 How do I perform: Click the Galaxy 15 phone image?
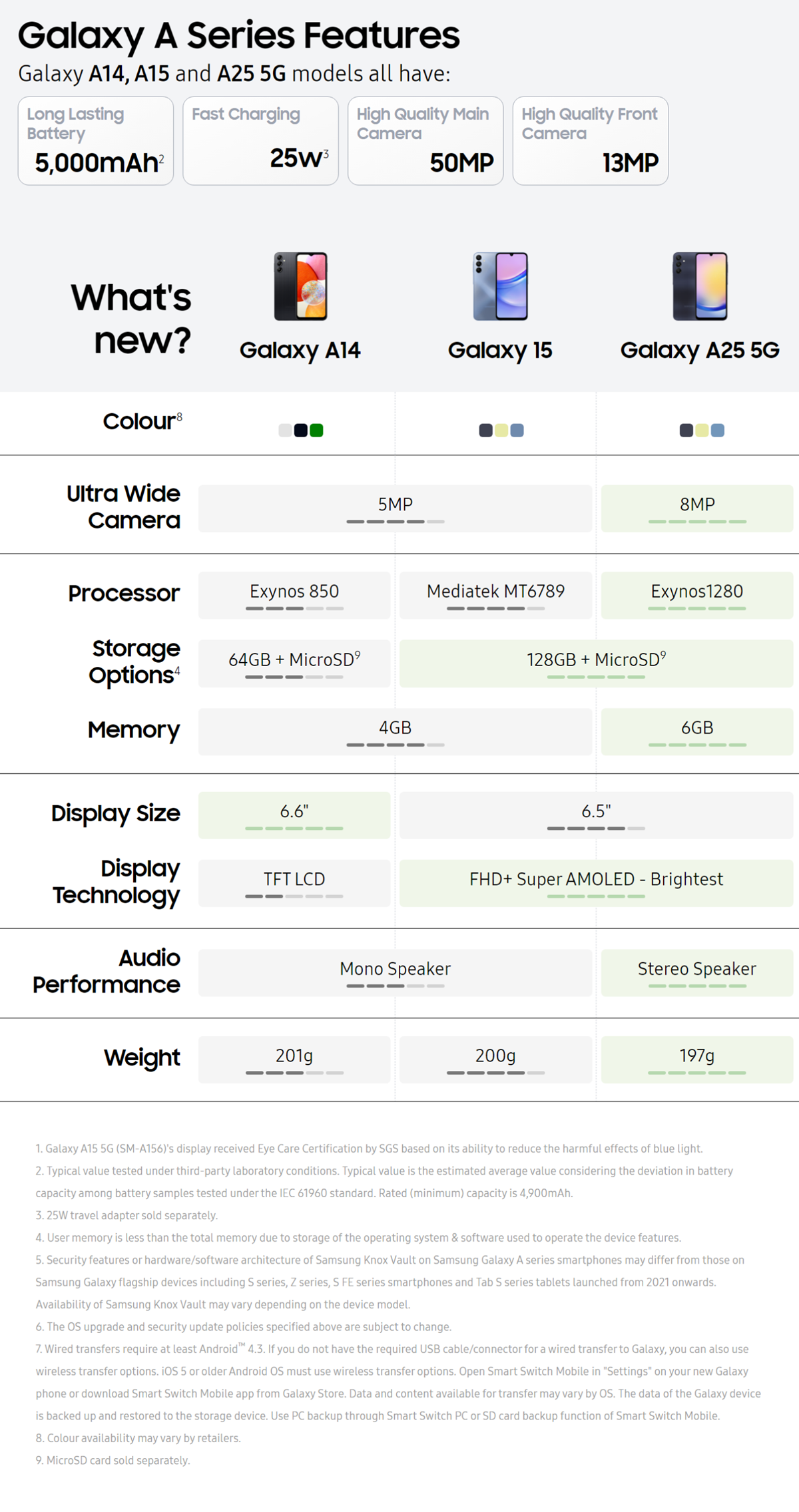click(501, 286)
